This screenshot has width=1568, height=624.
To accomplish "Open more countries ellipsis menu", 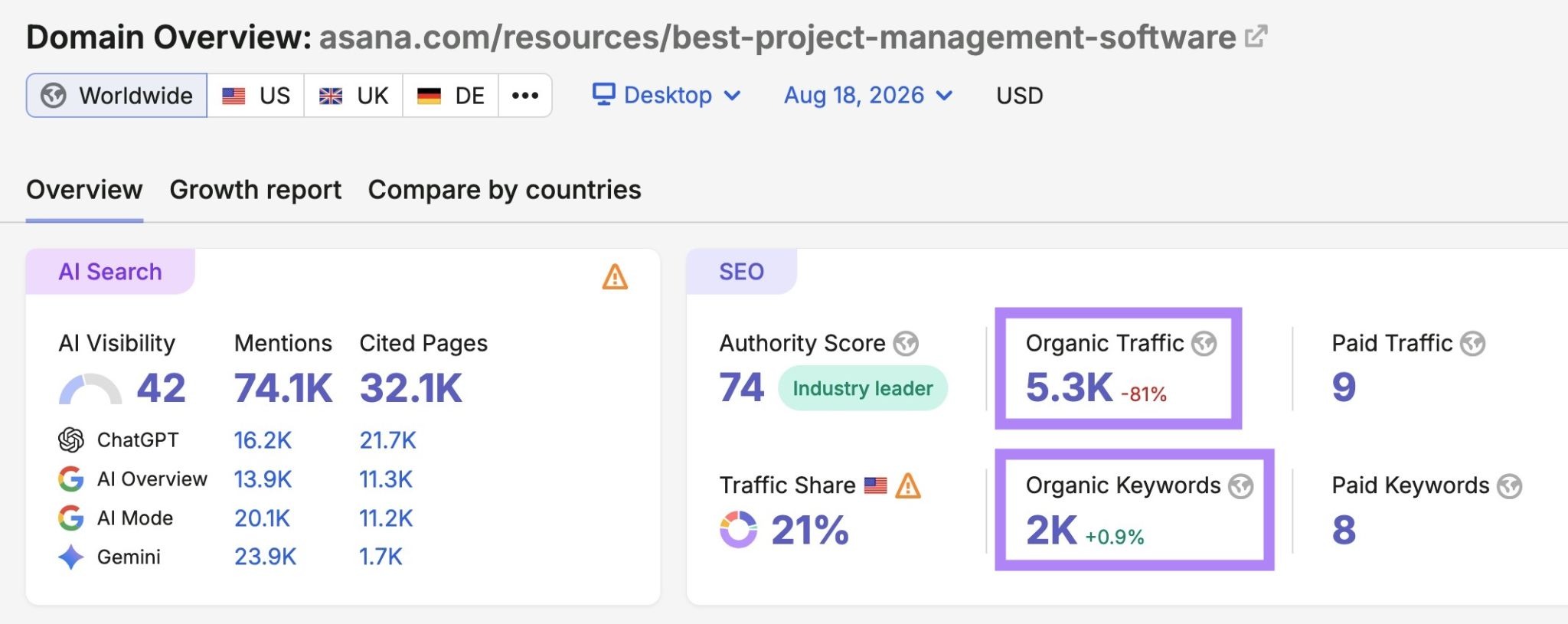I will coord(525,96).
